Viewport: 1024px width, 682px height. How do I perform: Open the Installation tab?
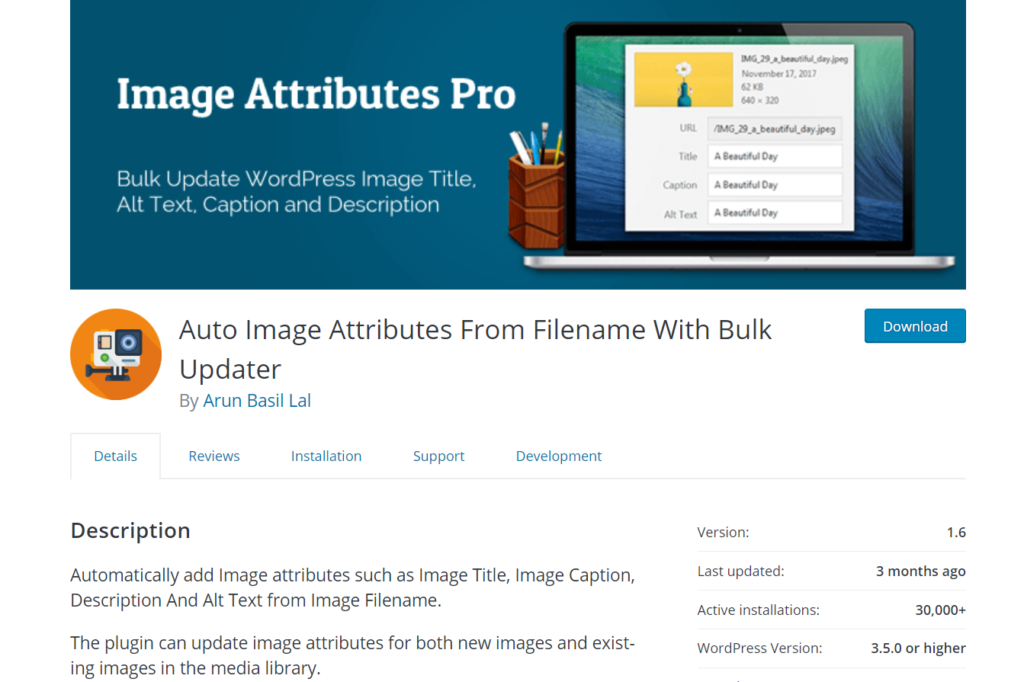click(326, 456)
